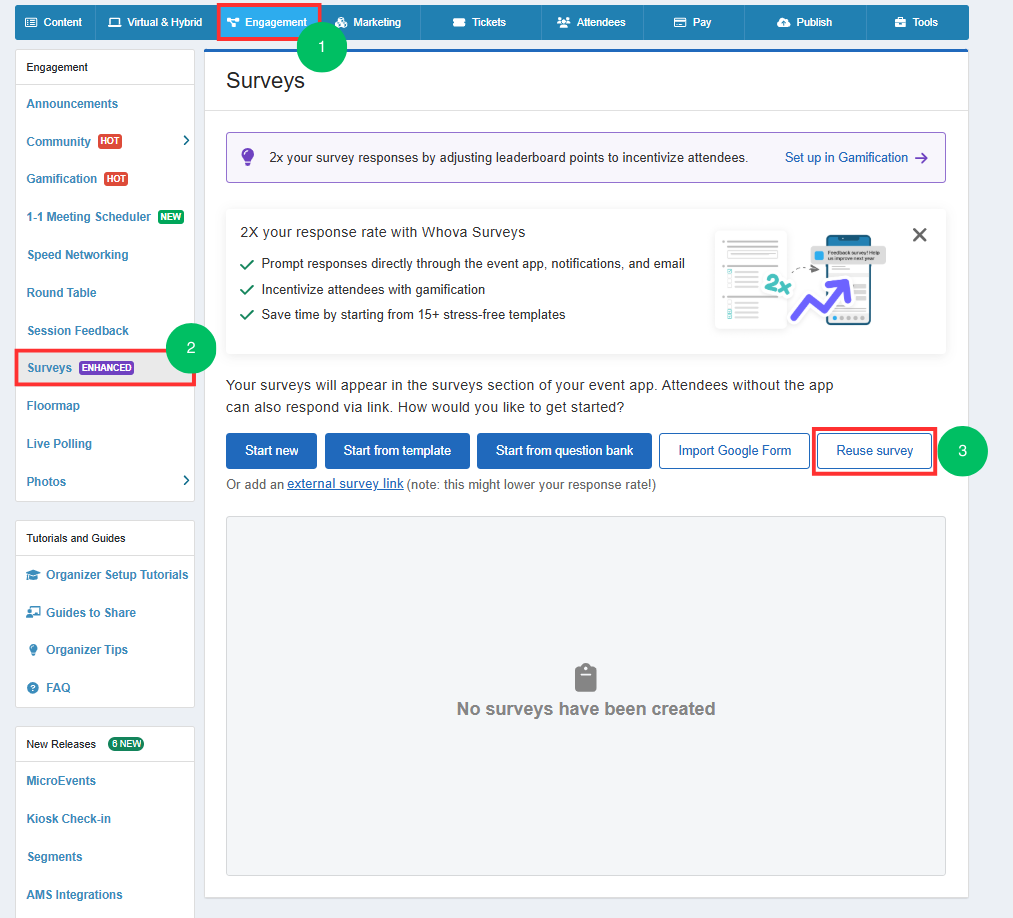Open the Segments link

click(55, 857)
